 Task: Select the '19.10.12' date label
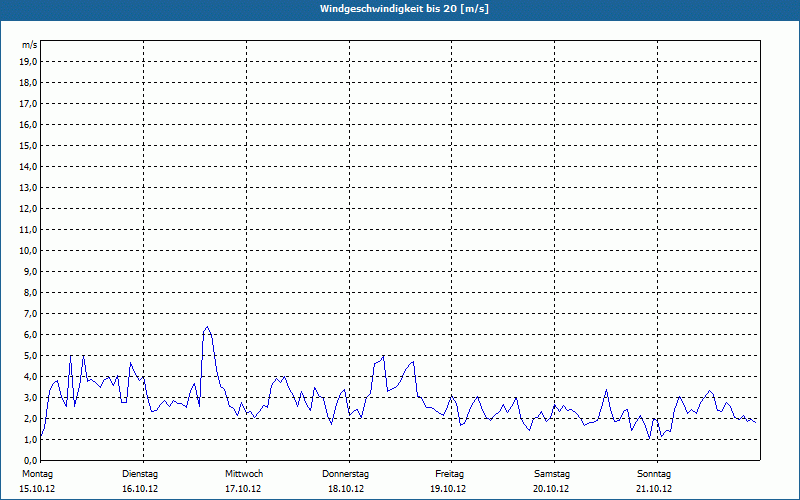pyautogui.click(x=448, y=489)
